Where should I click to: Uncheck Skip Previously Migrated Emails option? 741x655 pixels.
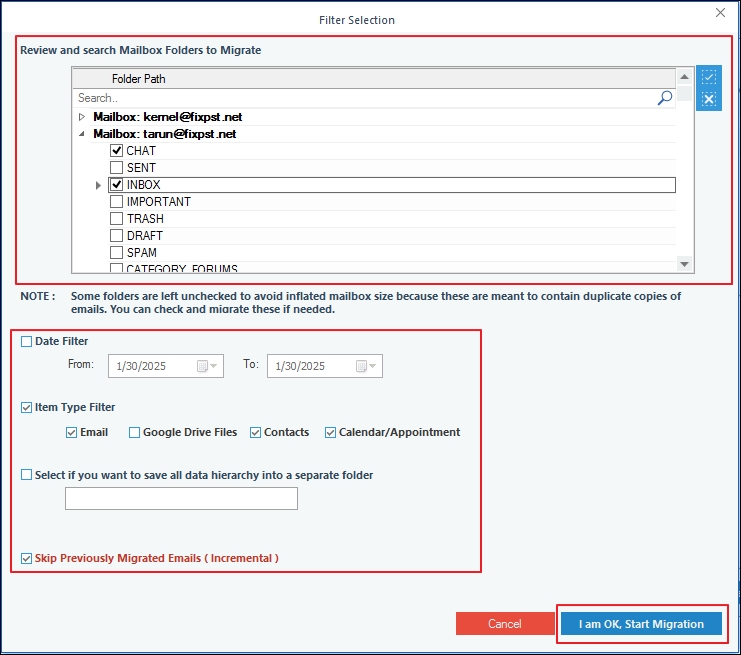click(26, 558)
